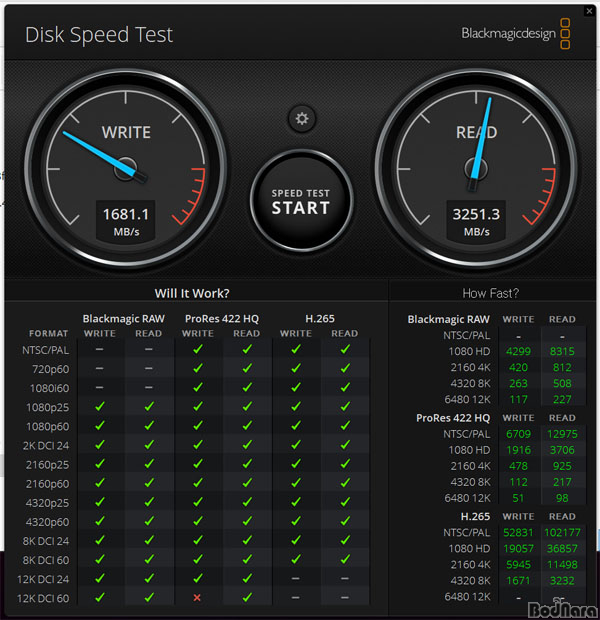Click Blackmagic RAW 6480 12K write value 117
Viewport: 600px width, 620px height.
coord(518,399)
